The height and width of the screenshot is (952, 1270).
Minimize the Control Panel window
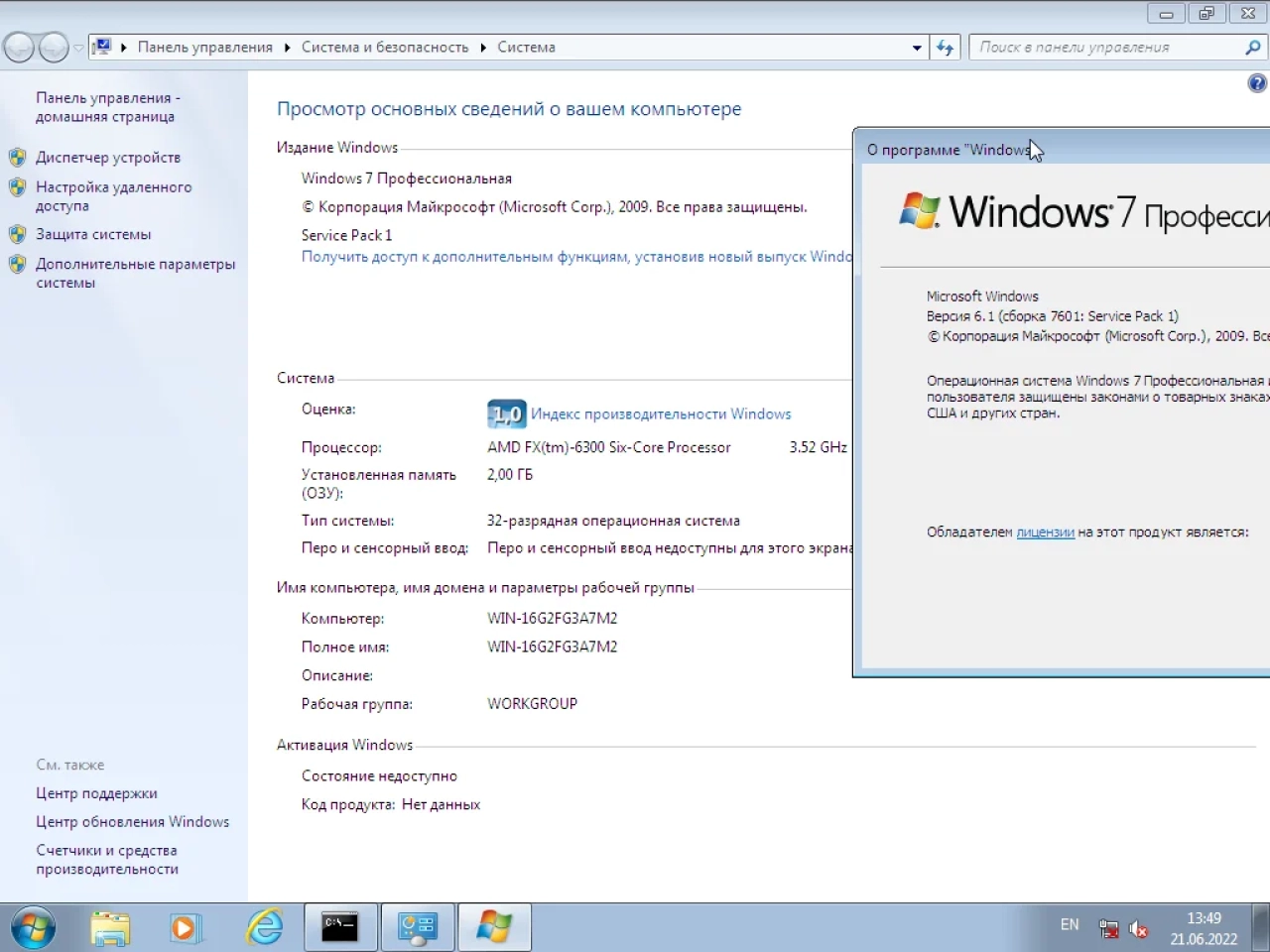click(1166, 13)
